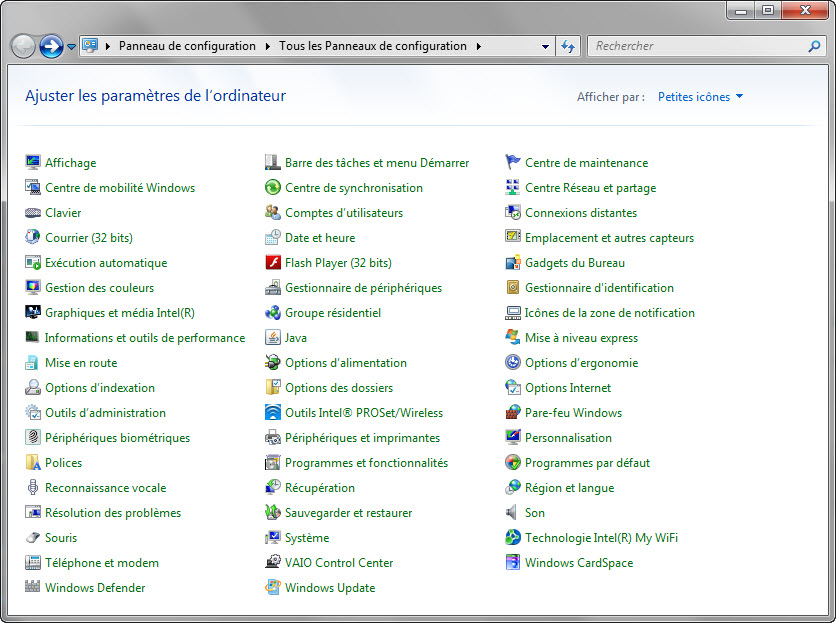Viewport: 836px width, 623px height.
Task: Open Programmes et fonctionnalités link
Action: pos(366,462)
